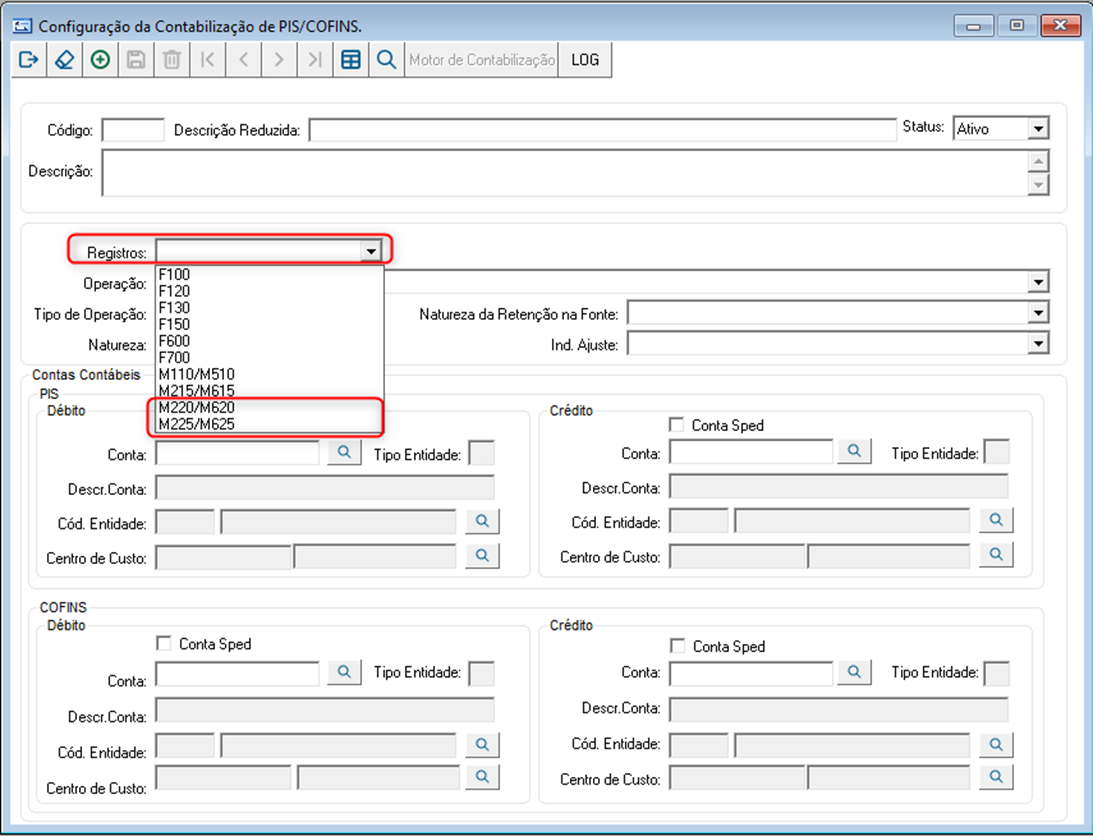
Task: Collapse the Registros dropdown arrow
Action: 371,251
